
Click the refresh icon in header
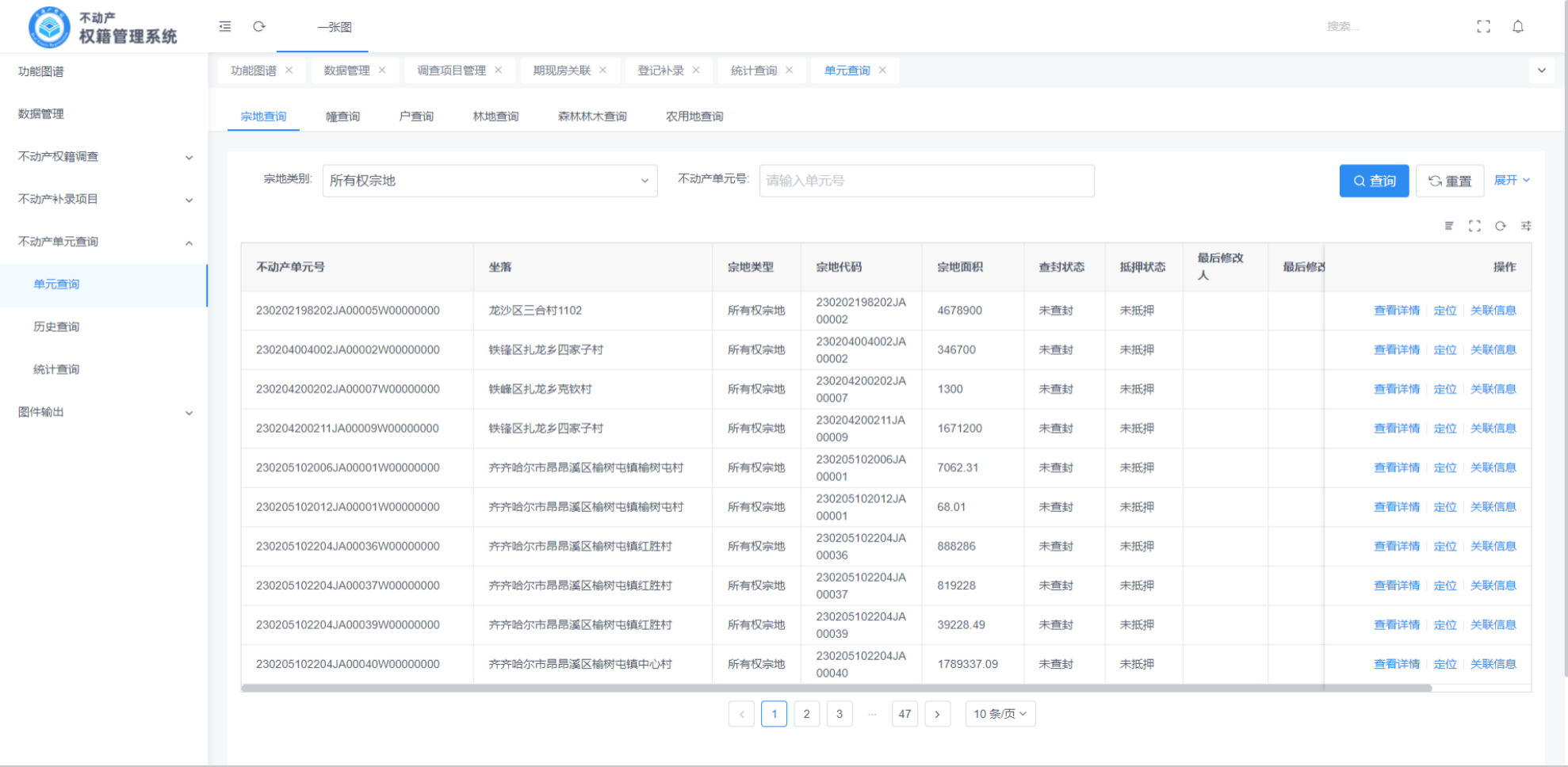259,26
